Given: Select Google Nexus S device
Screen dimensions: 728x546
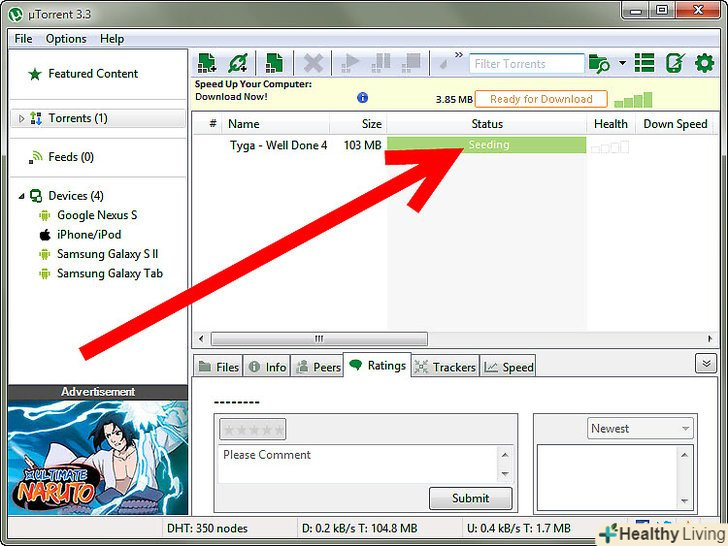Looking at the screenshot, I should pos(97,215).
